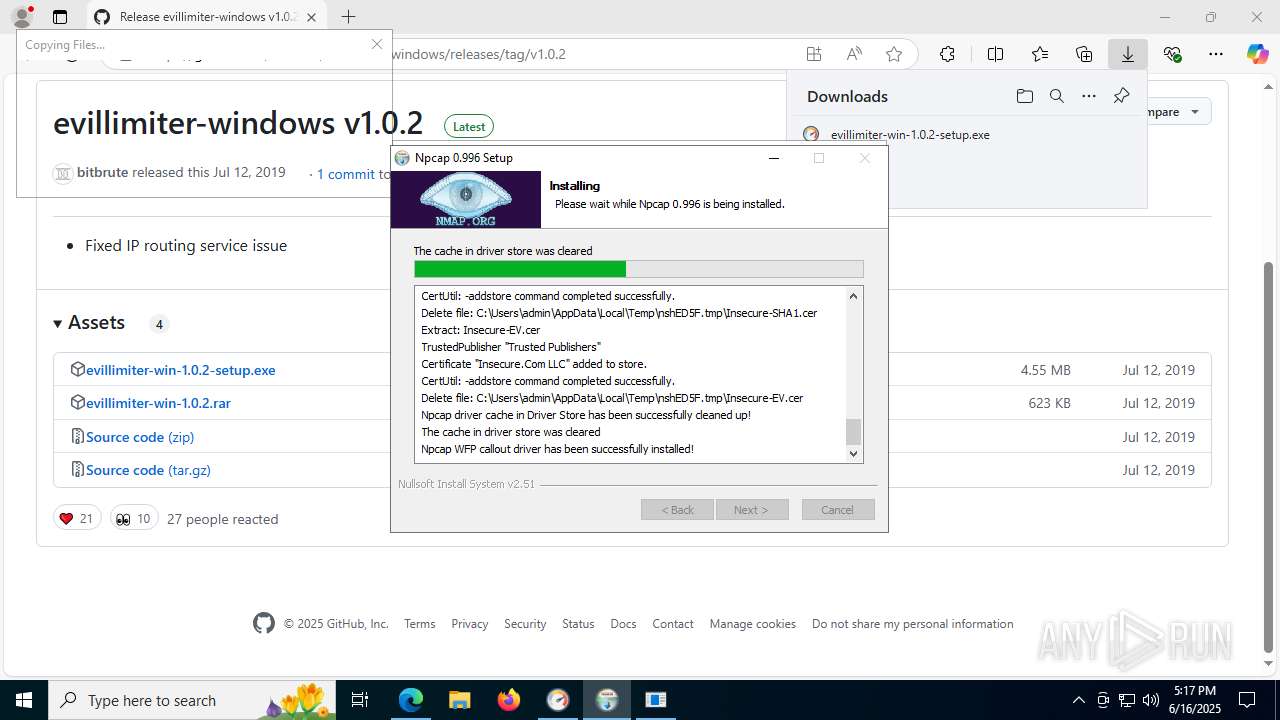Screen dimensions: 1280x720
Task: Open evillimiter-win-1.0.2-setup.exe in Downloads panel
Action: [x=910, y=135]
